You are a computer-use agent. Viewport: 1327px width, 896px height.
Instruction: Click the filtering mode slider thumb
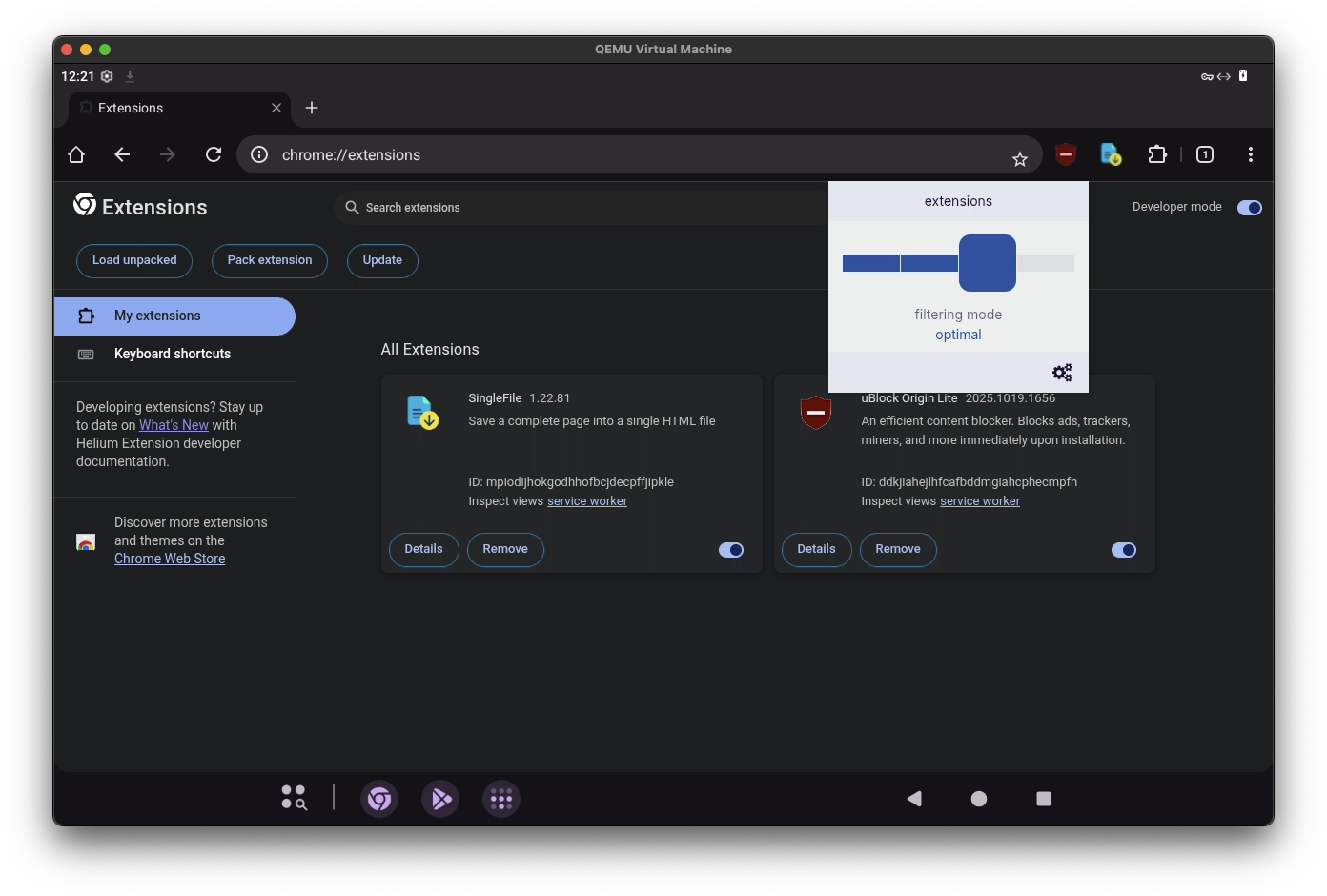987,263
